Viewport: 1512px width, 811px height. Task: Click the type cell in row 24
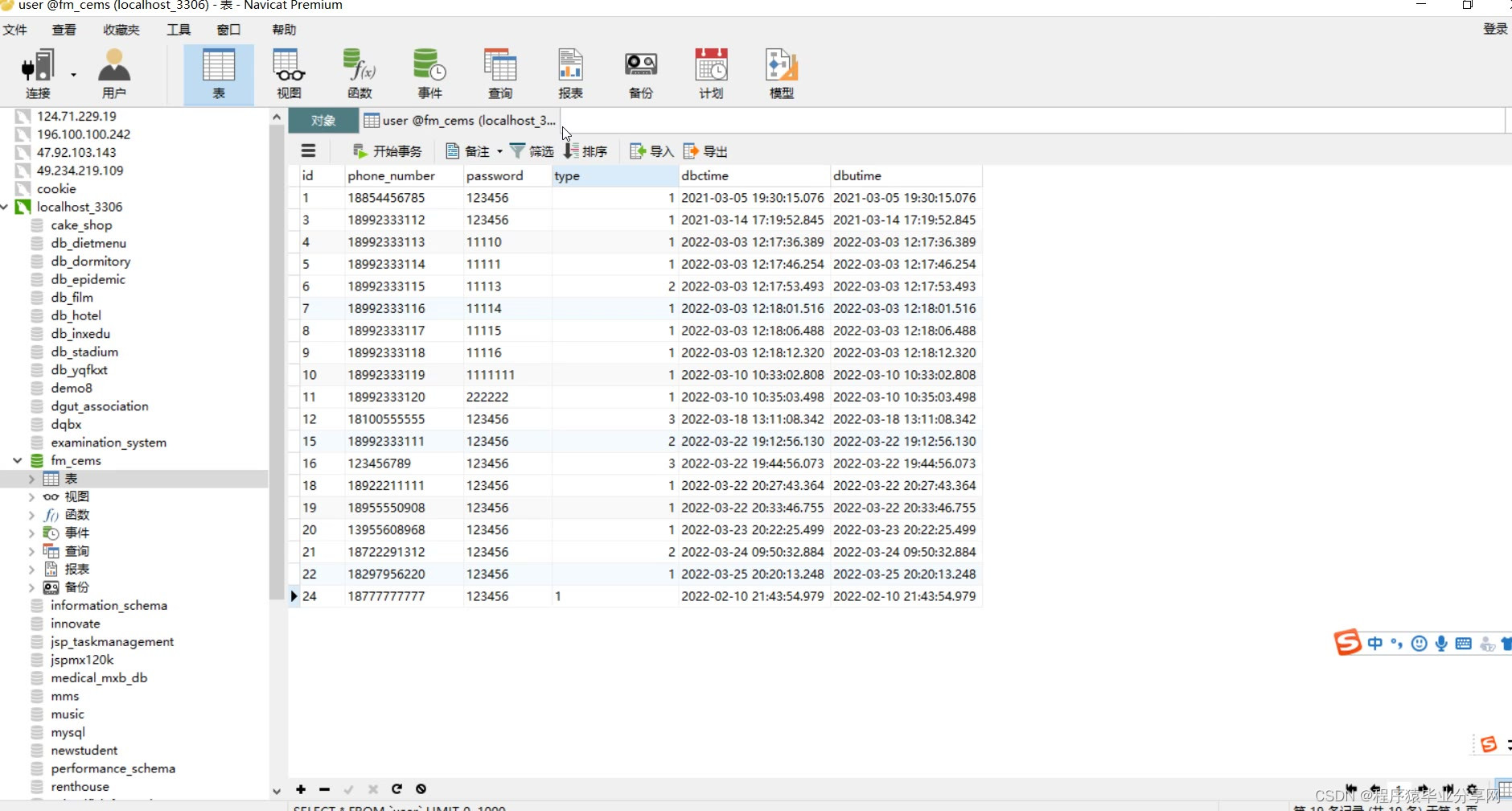click(615, 596)
